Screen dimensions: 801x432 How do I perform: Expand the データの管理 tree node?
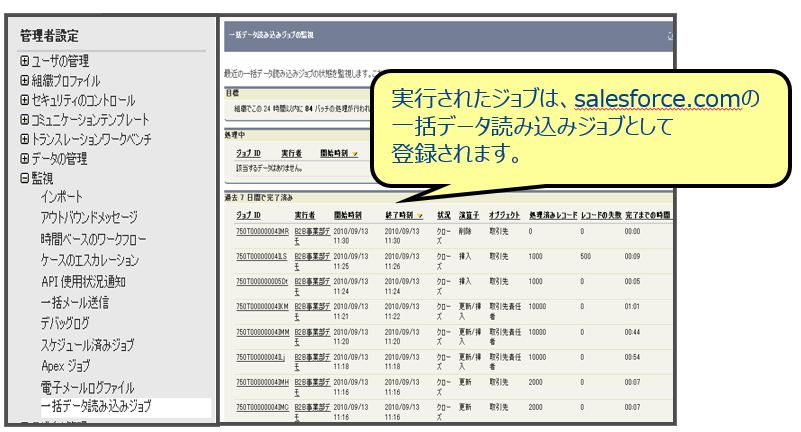pos(25,159)
